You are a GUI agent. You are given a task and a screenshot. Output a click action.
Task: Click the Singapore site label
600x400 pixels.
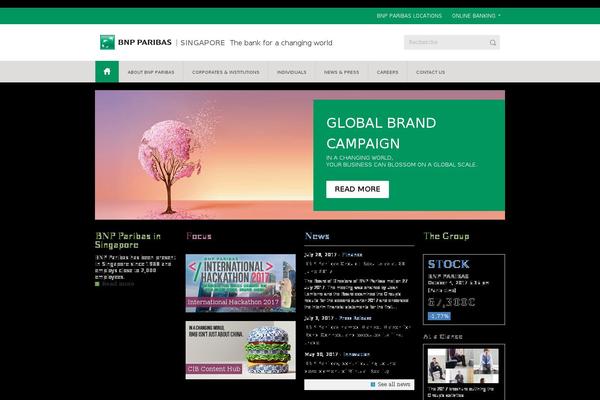[x=202, y=43]
